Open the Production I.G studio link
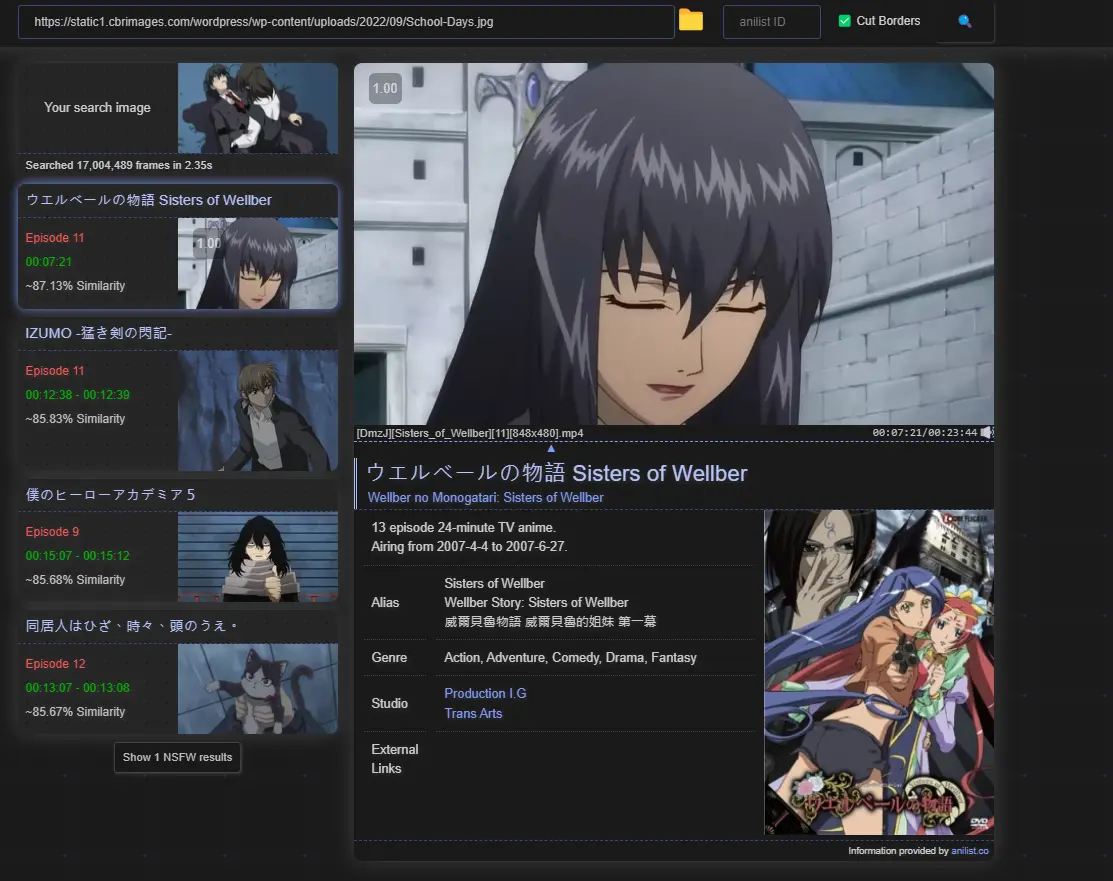 coord(486,694)
